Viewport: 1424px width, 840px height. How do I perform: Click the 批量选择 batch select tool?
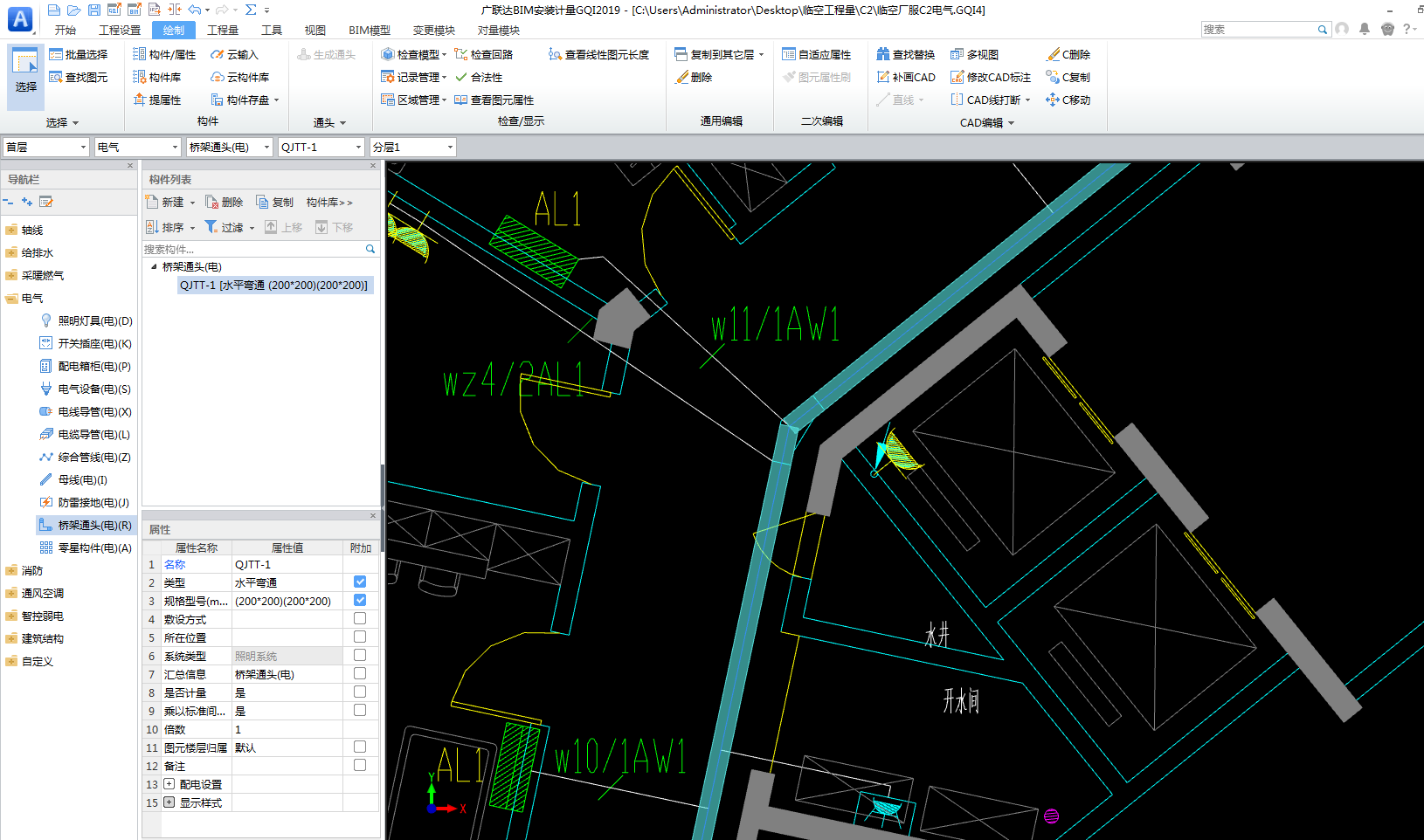tap(78, 54)
